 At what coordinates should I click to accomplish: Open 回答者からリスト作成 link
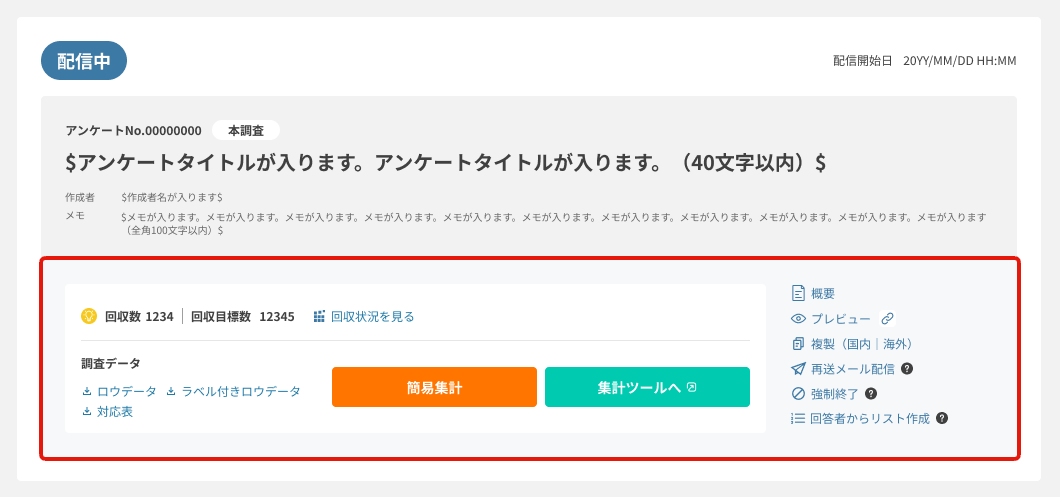pyautogui.click(x=869, y=418)
